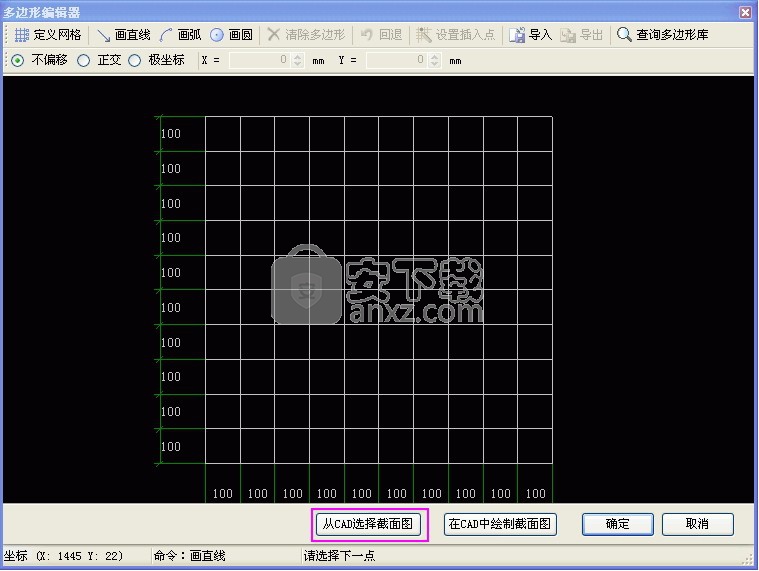Open the 定义网格 grid definition tool

[48, 35]
